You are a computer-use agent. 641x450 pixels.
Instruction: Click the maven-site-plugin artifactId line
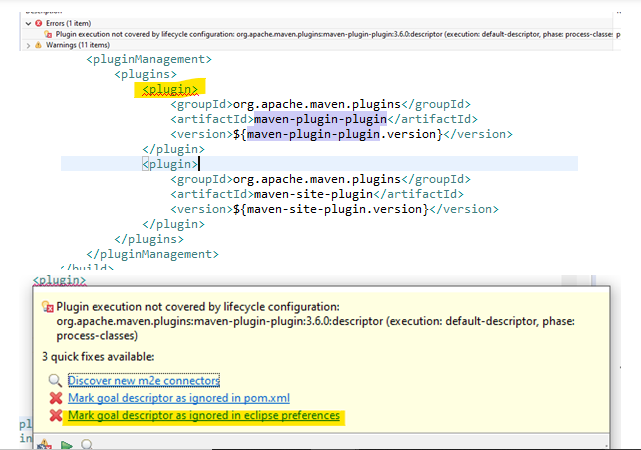point(317,194)
